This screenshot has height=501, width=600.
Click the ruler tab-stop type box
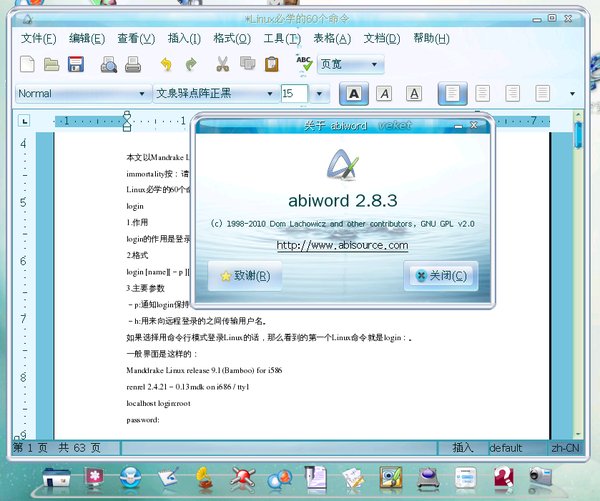[24, 121]
